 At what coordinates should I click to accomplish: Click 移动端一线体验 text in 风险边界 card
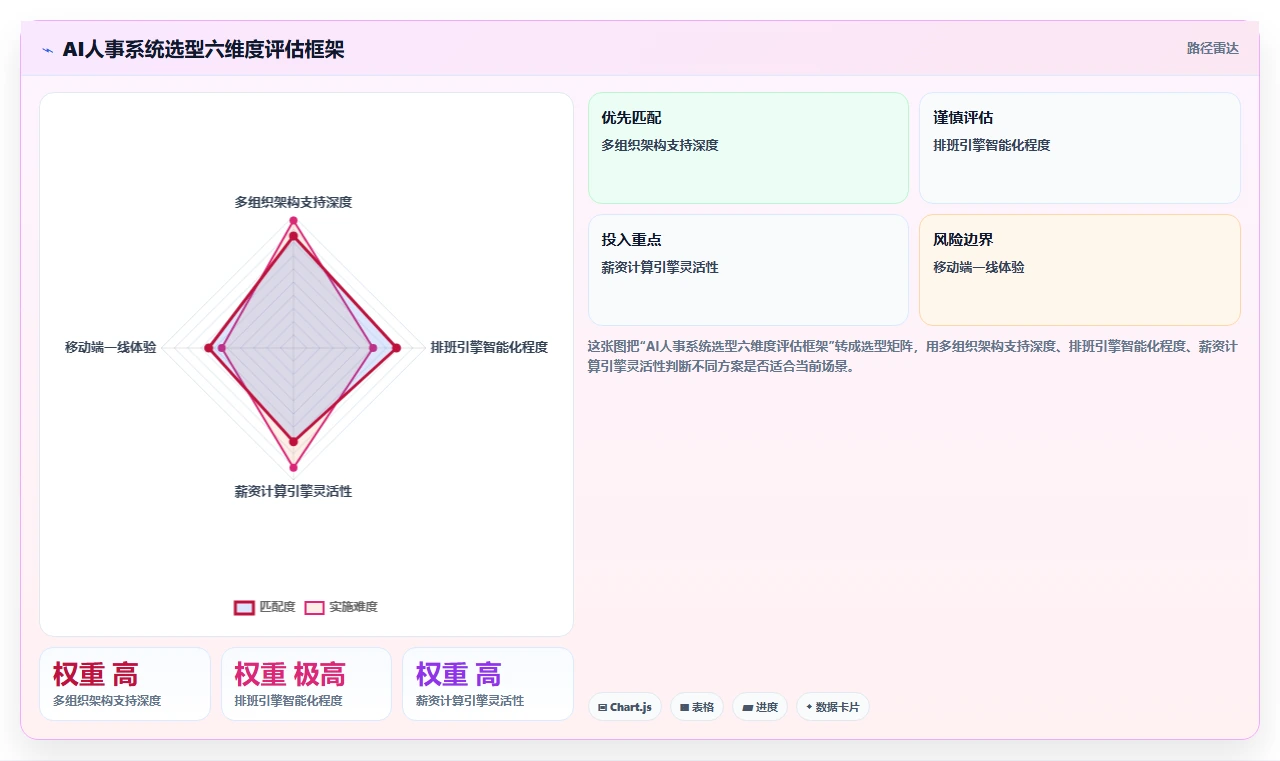point(979,267)
